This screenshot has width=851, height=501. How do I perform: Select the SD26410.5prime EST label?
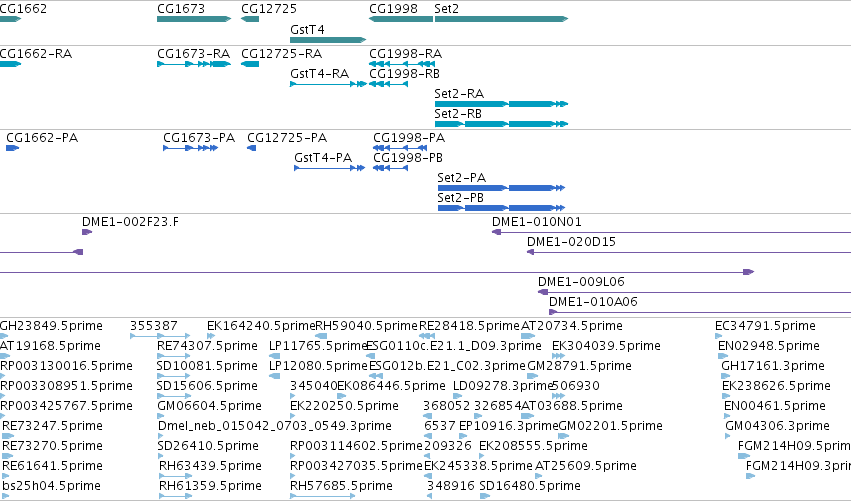pyautogui.click(x=208, y=447)
